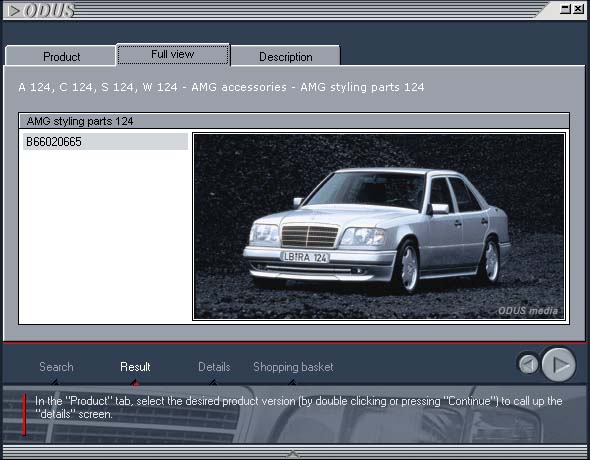The width and height of the screenshot is (590, 460).
Task: Expand the bottom panel up-arrow handle
Action: [293, 454]
